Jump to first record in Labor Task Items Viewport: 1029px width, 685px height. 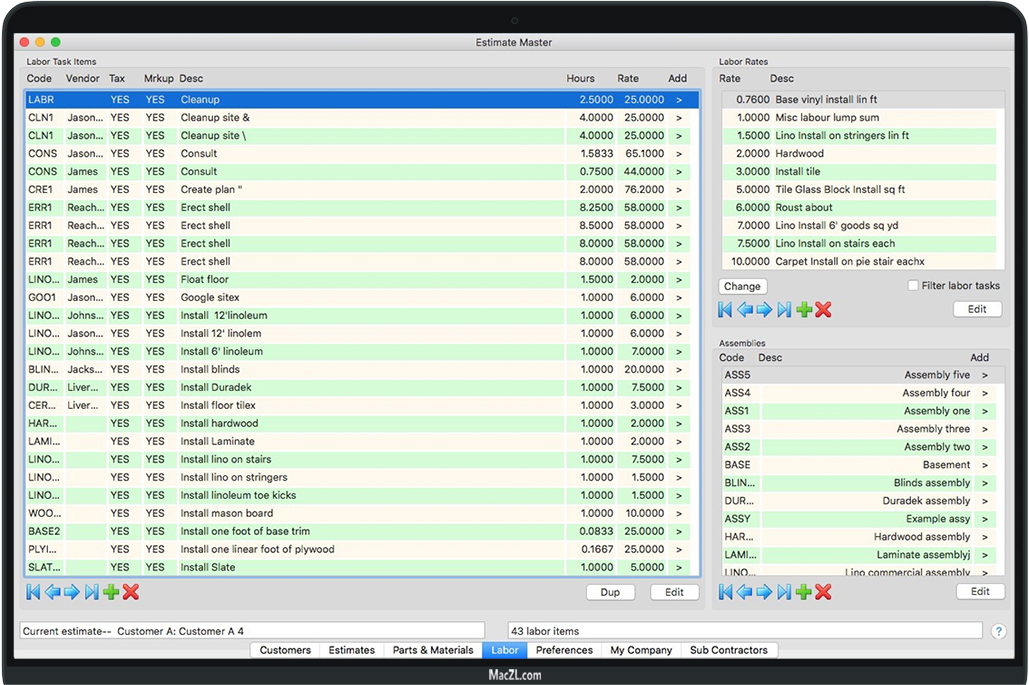click(x=33, y=592)
